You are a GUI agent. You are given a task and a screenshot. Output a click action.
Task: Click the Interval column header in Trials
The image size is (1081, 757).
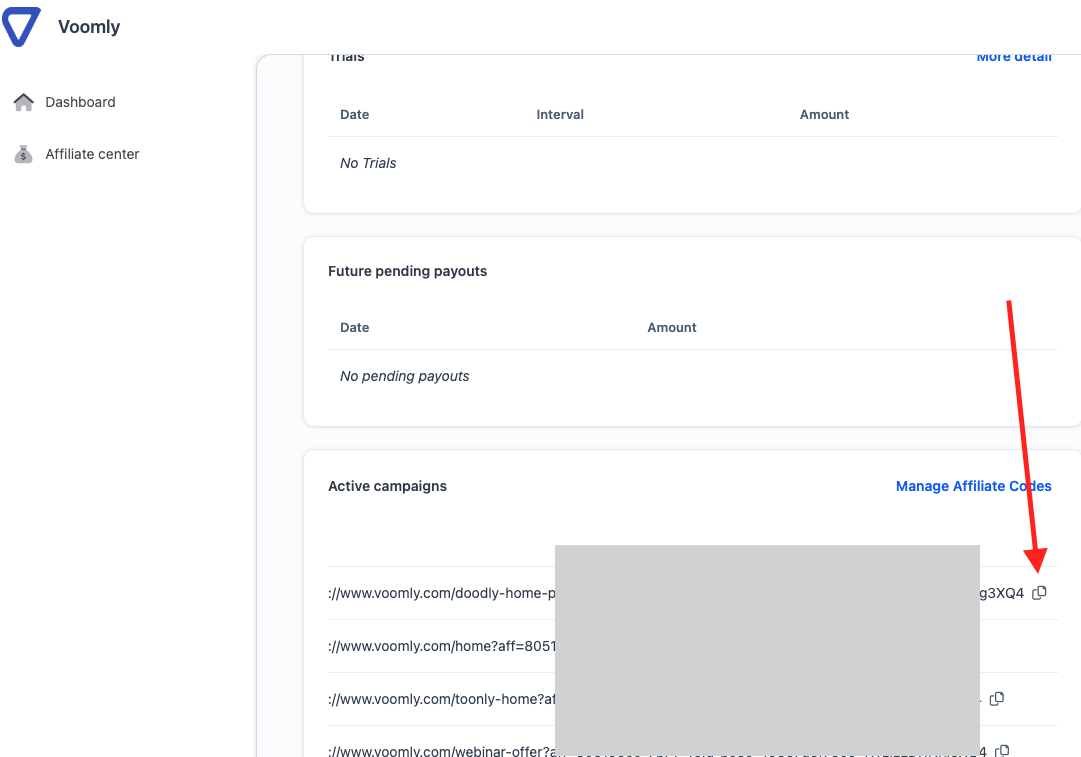[x=560, y=114]
